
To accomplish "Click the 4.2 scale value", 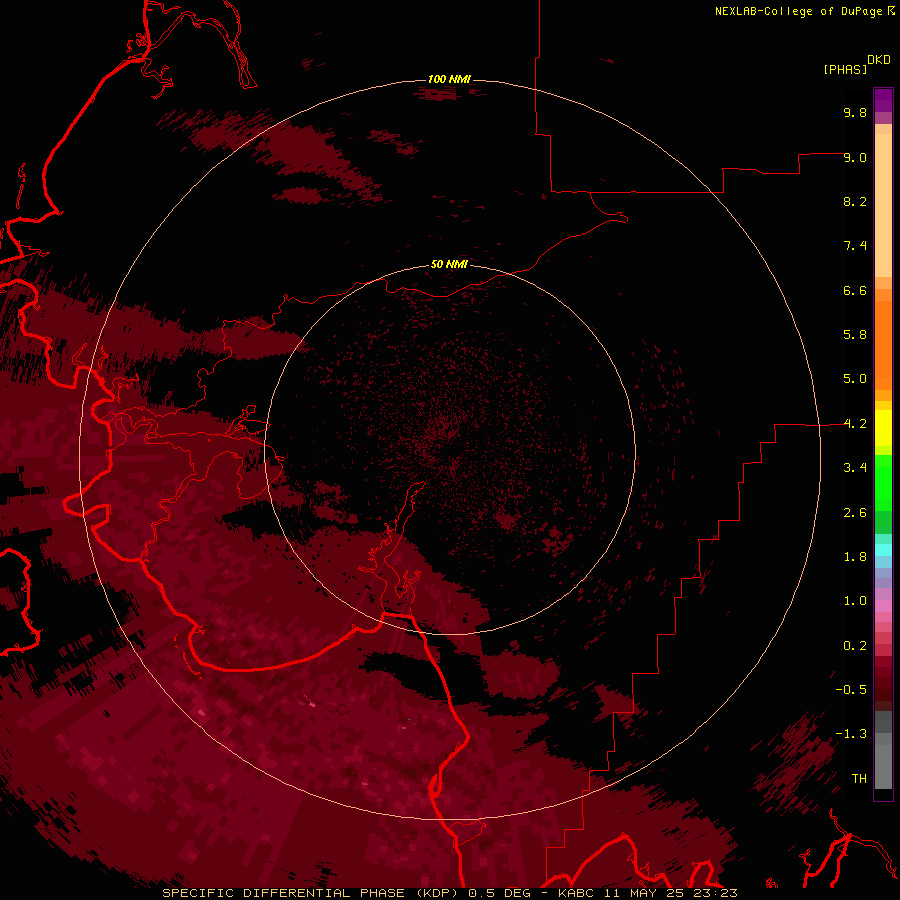I will [x=855, y=424].
